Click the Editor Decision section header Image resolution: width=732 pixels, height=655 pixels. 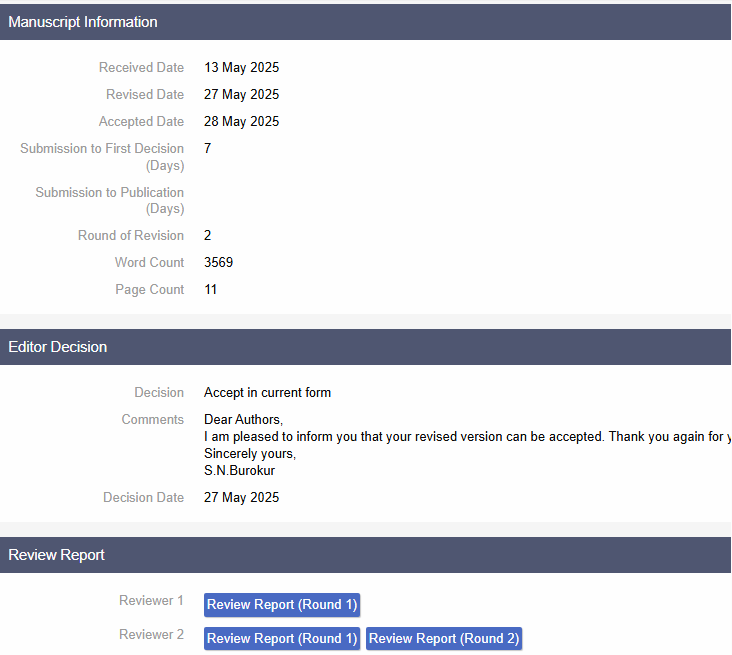point(58,347)
